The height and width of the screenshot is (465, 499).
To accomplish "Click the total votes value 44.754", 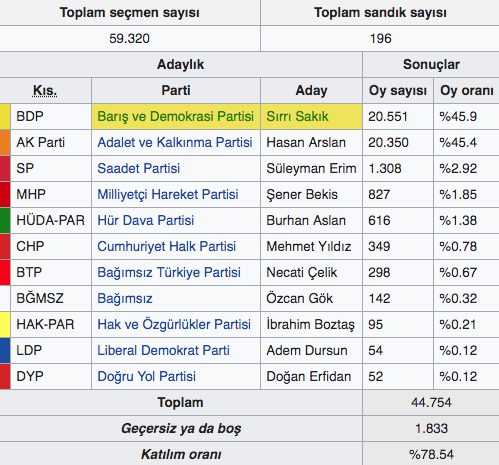I will pos(431,403).
